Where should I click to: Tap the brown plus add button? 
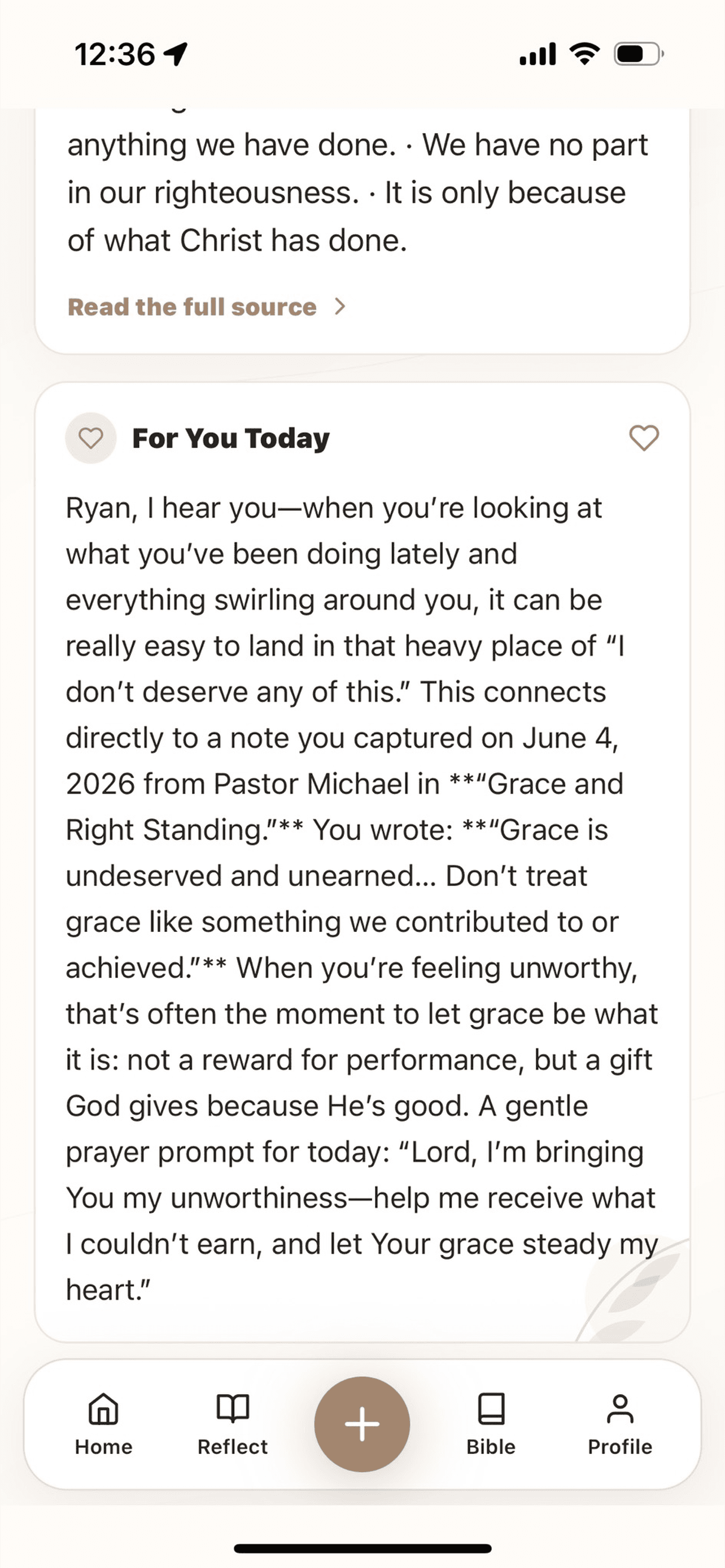click(x=362, y=1424)
